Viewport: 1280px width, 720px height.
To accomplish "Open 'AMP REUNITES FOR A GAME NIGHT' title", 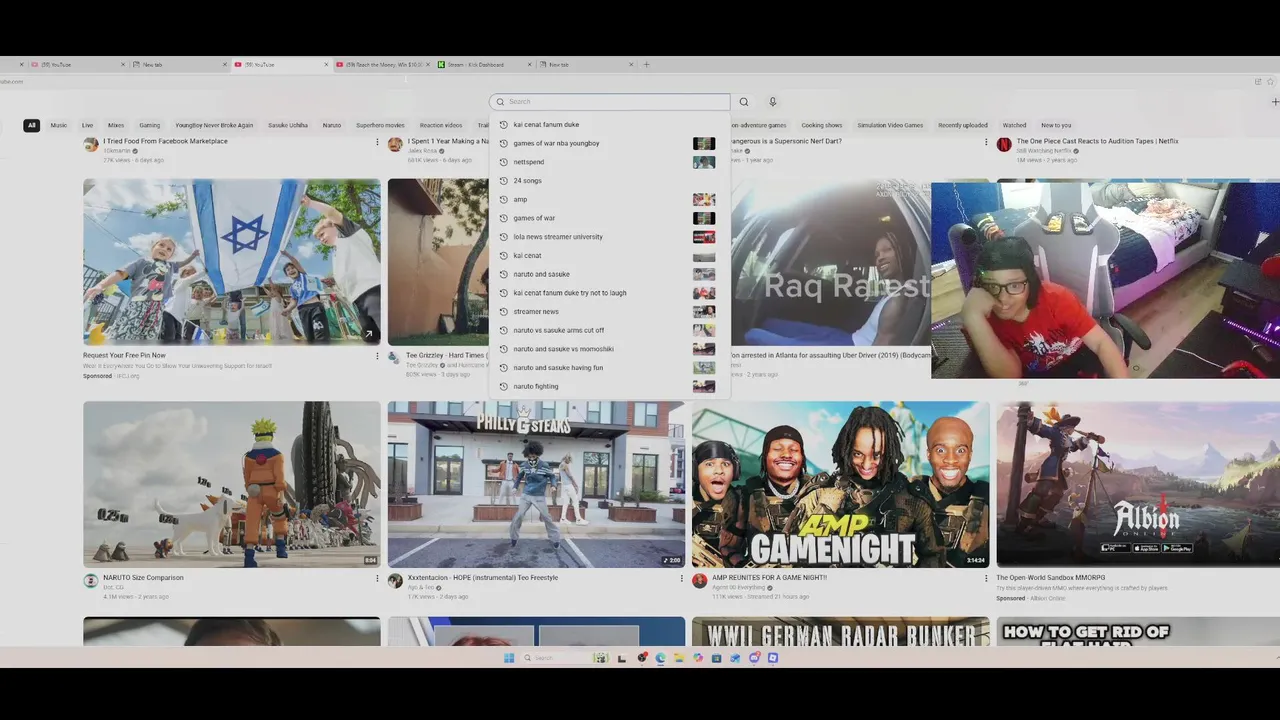I will (x=769, y=577).
